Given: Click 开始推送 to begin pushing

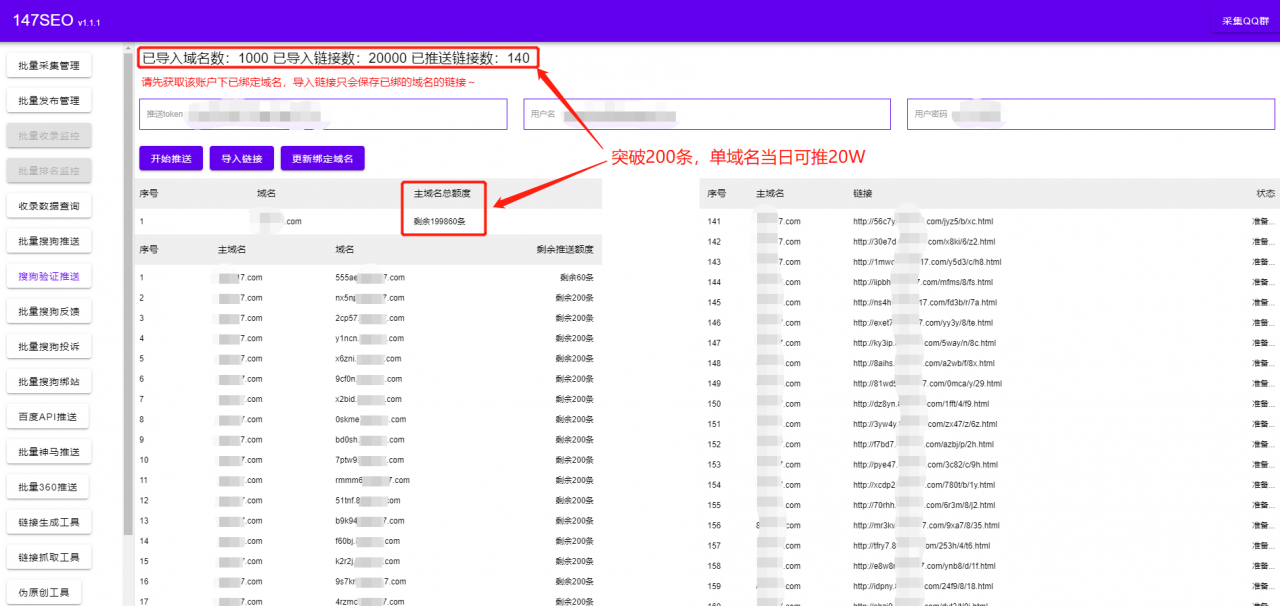Looking at the screenshot, I should (170, 158).
